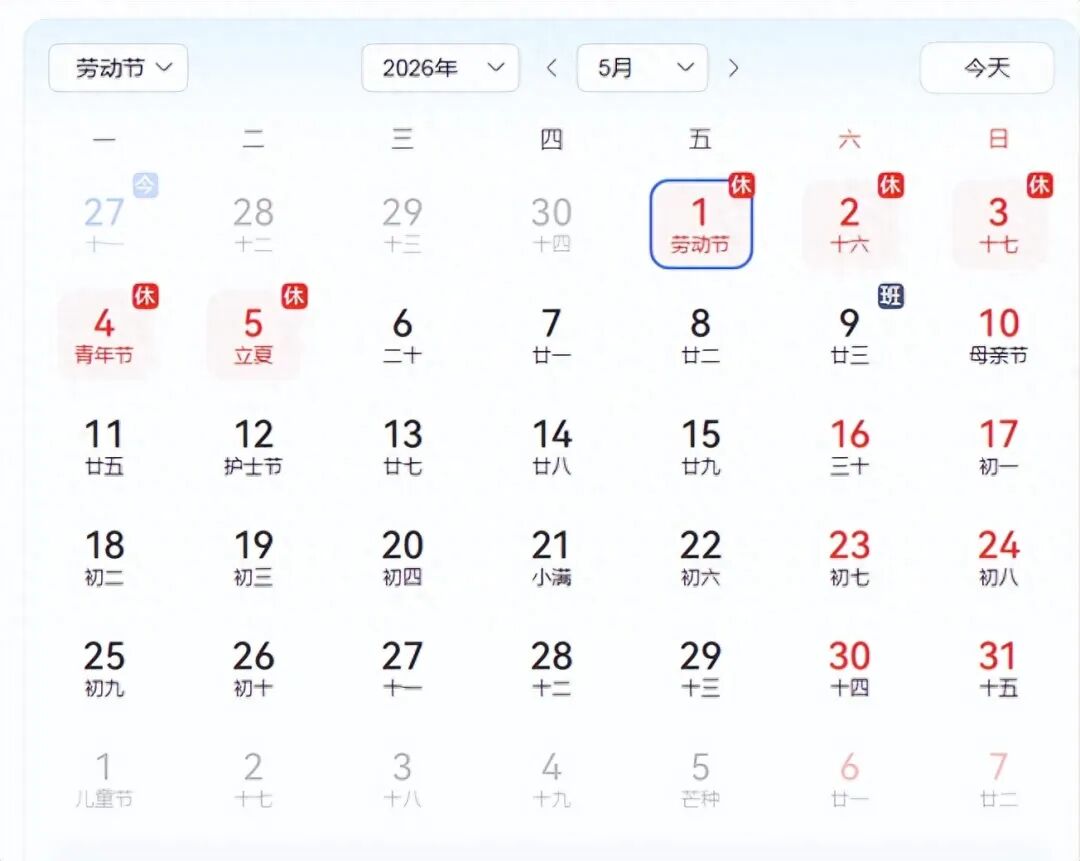Image resolution: width=1080 pixels, height=861 pixels.
Task: Select May 21 小满
Action: [551, 557]
